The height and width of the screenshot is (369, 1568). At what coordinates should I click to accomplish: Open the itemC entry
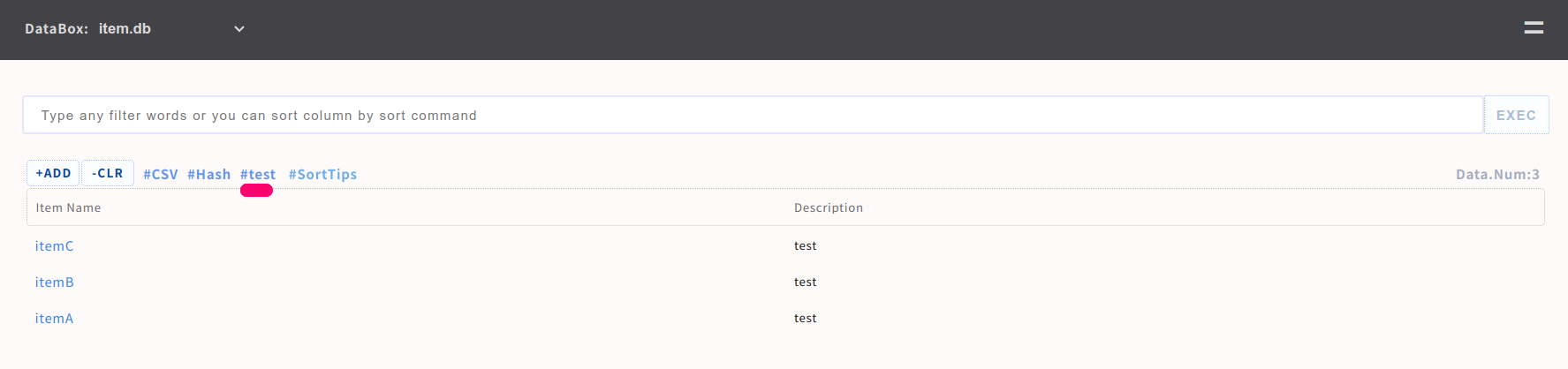[x=55, y=246]
